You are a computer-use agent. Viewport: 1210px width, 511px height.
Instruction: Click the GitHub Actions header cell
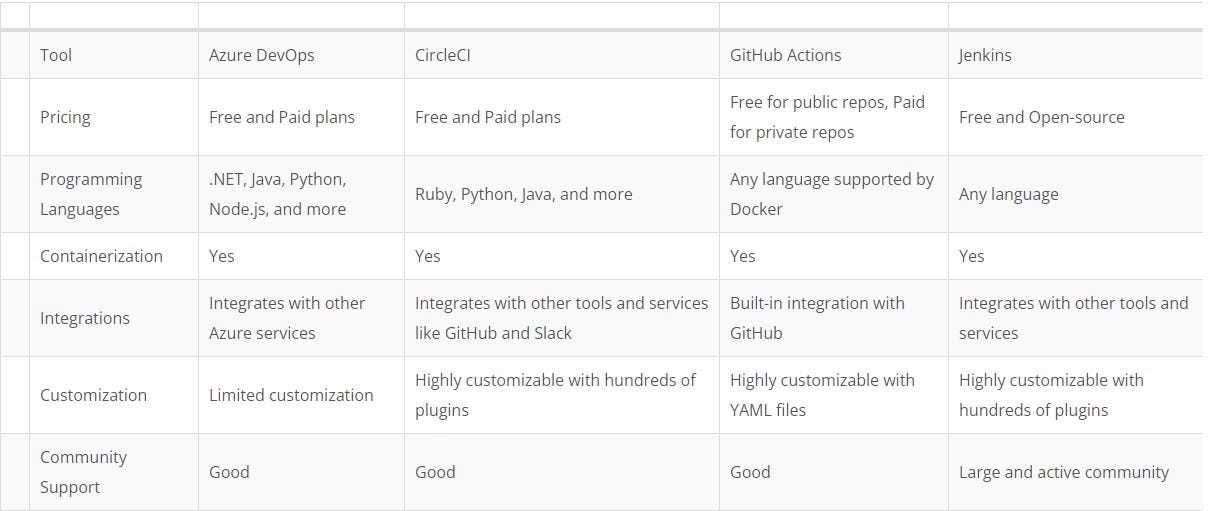point(834,55)
